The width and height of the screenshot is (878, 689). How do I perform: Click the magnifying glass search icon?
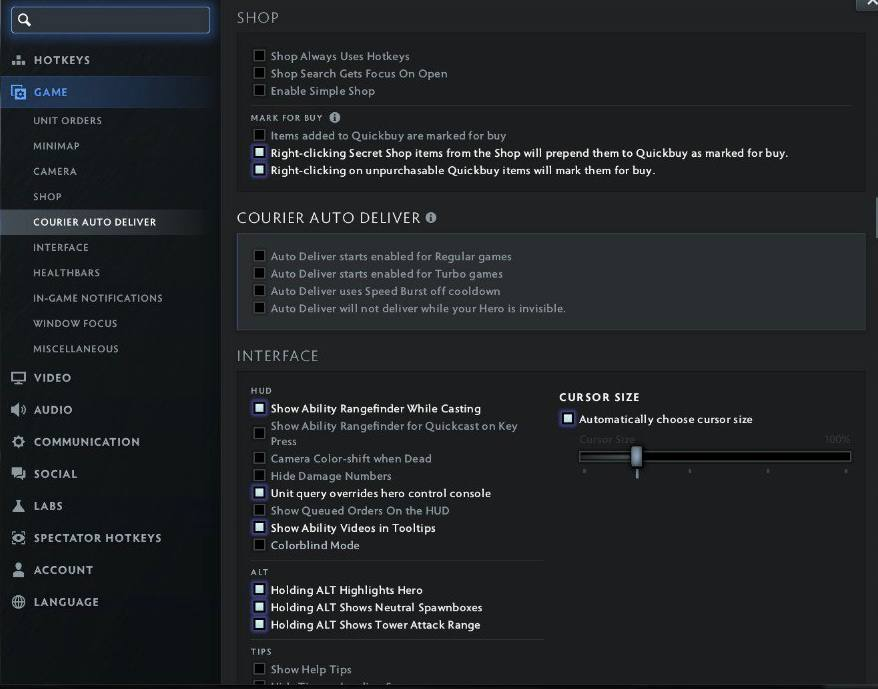pos(25,20)
